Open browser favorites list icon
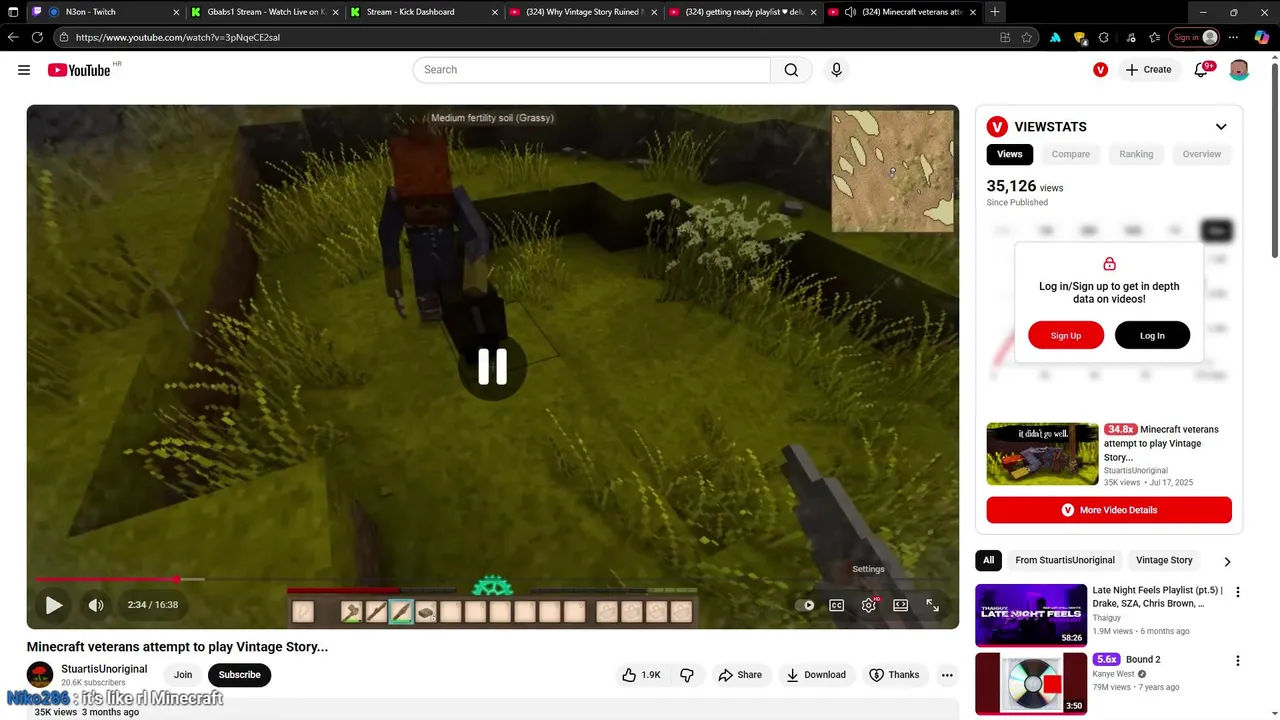 pyautogui.click(x=1154, y=37)
